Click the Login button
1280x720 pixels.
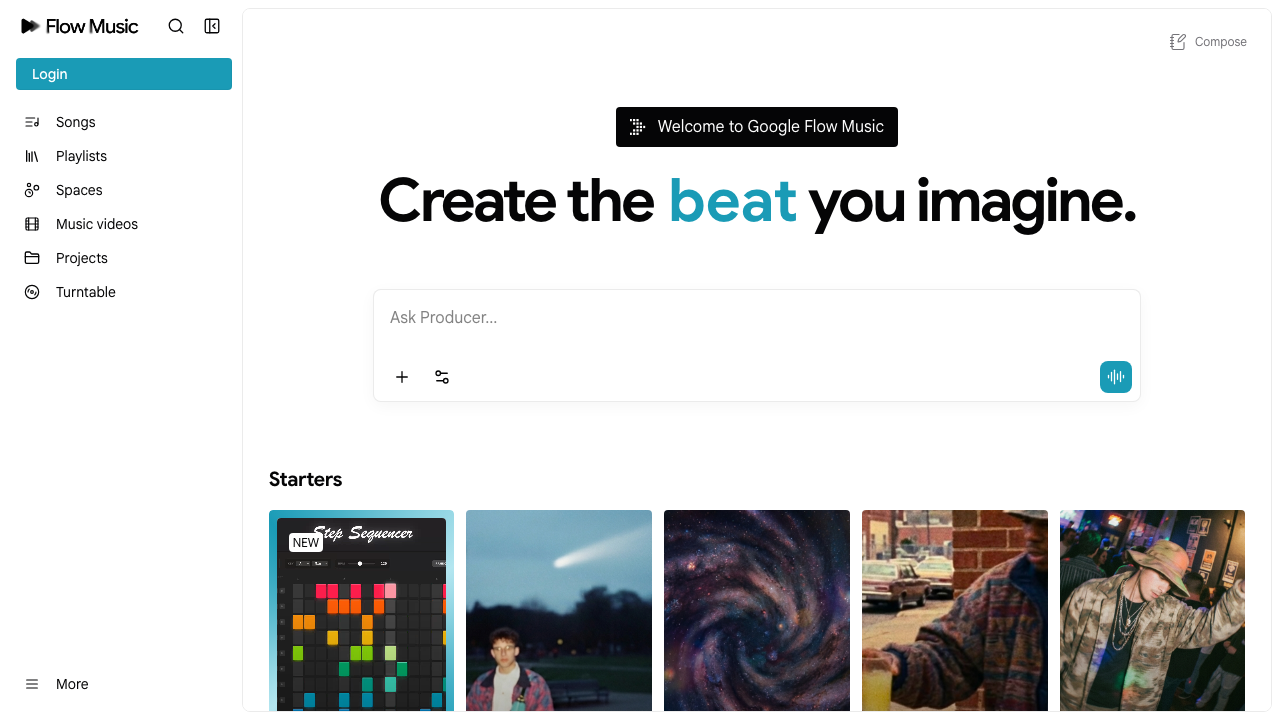(124, 74)
